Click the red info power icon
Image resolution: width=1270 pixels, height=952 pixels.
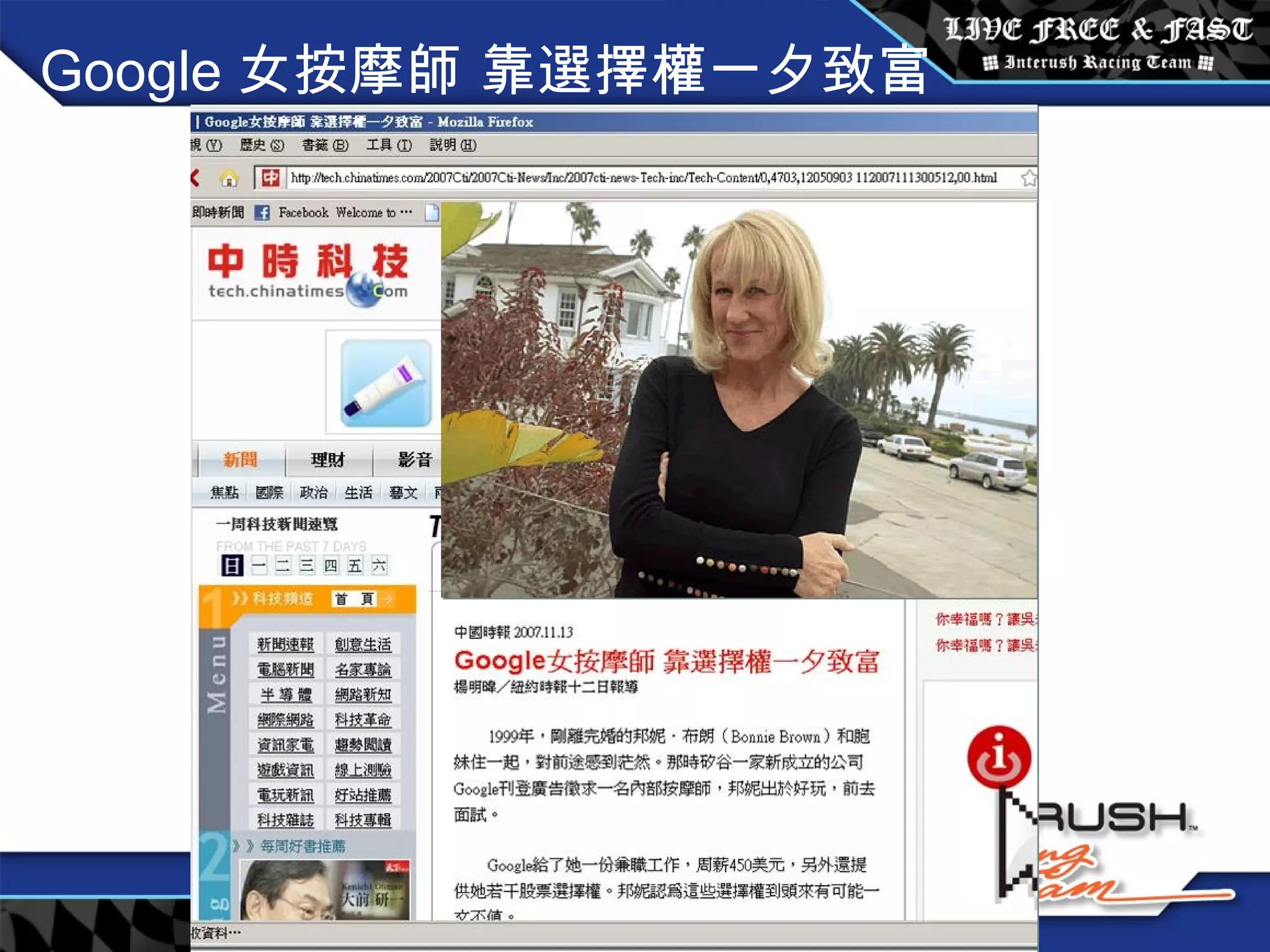click(999, 756)
